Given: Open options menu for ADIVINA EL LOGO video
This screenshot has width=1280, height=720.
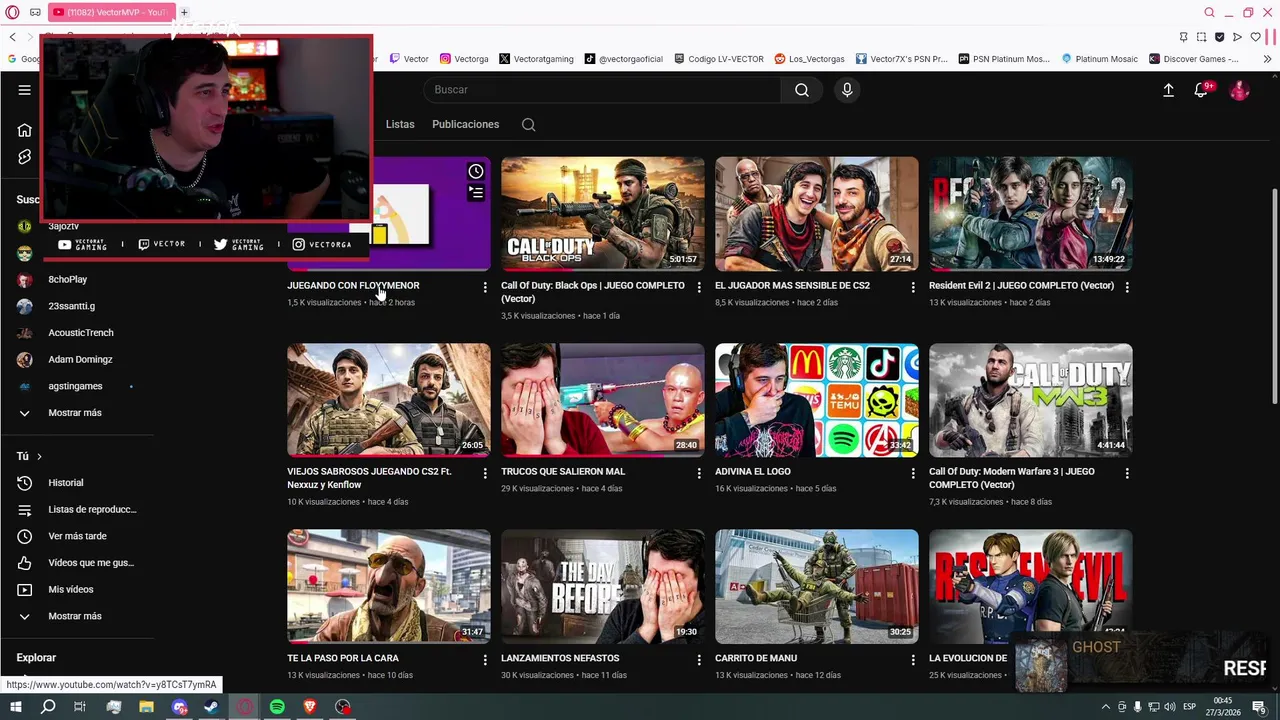Looking at the screenshot, I should (x=913, y=473).
